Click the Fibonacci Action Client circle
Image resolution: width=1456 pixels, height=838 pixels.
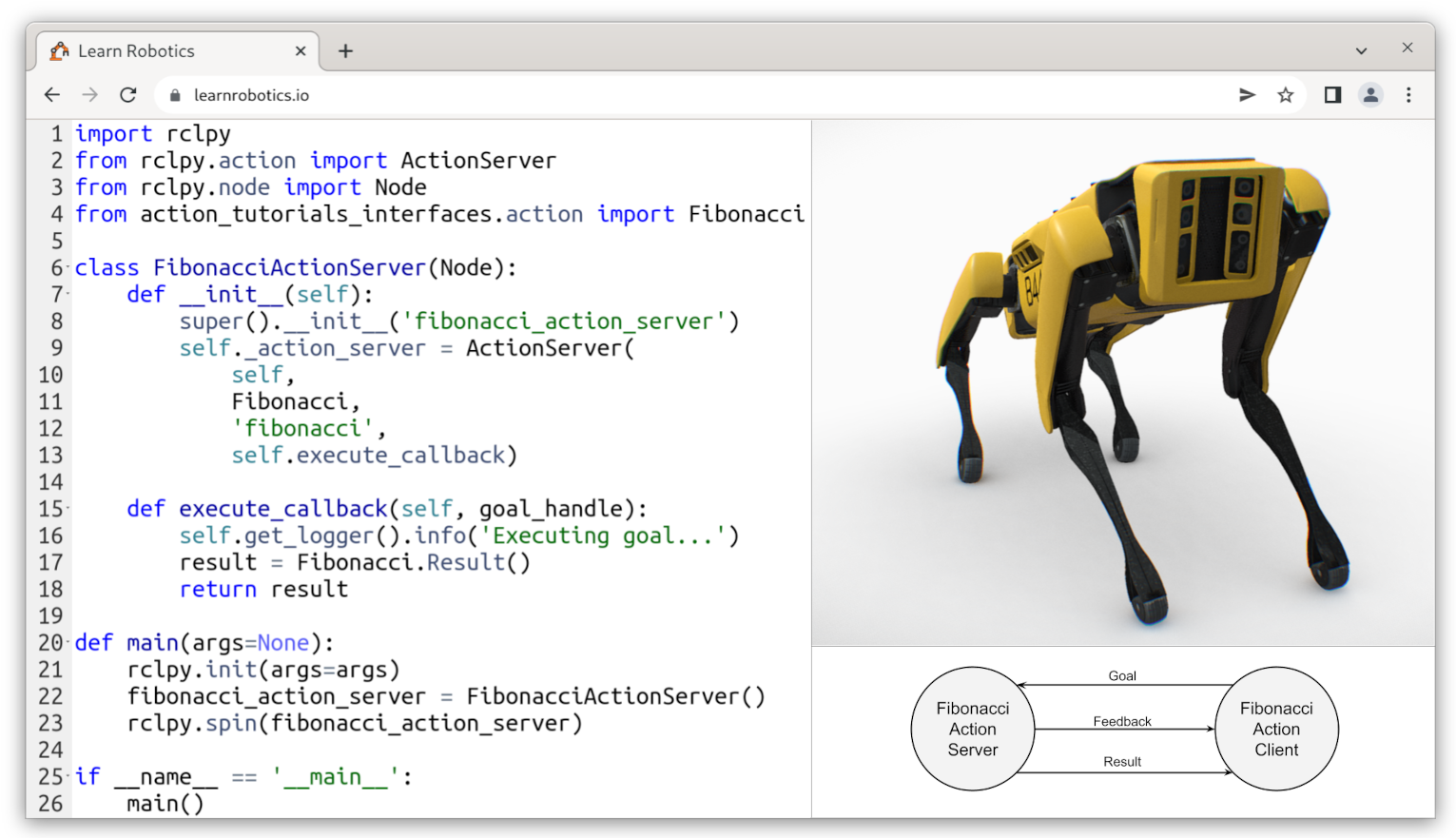[1276, 729]
